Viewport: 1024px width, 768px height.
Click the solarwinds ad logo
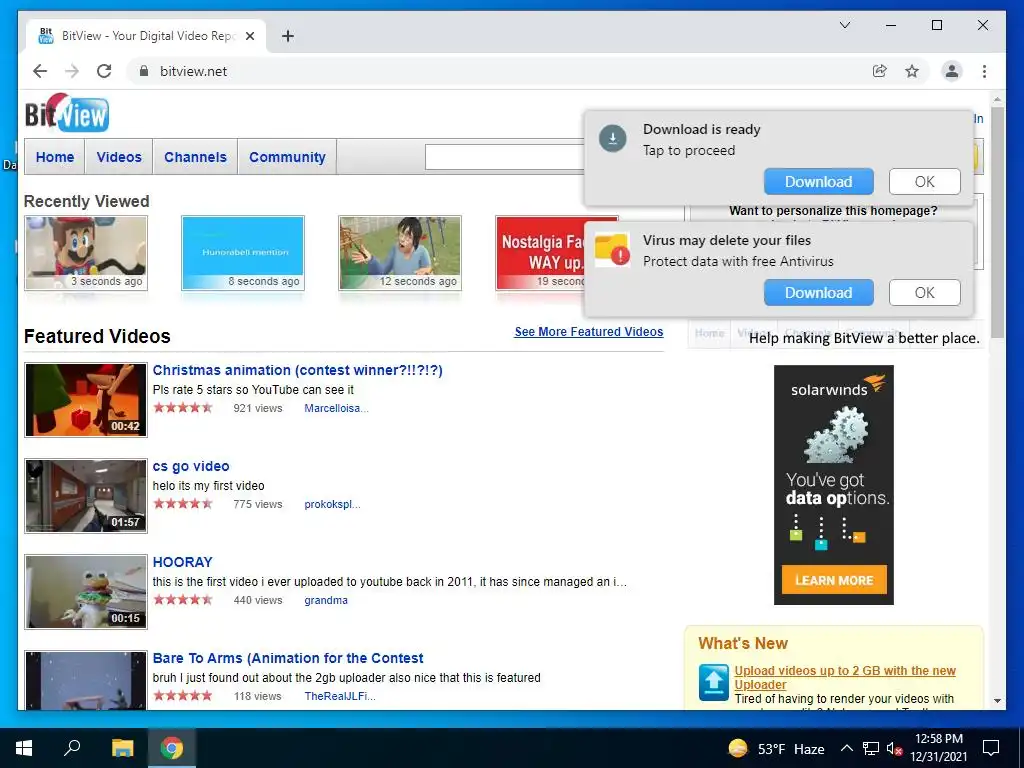(x=837, y=387)
